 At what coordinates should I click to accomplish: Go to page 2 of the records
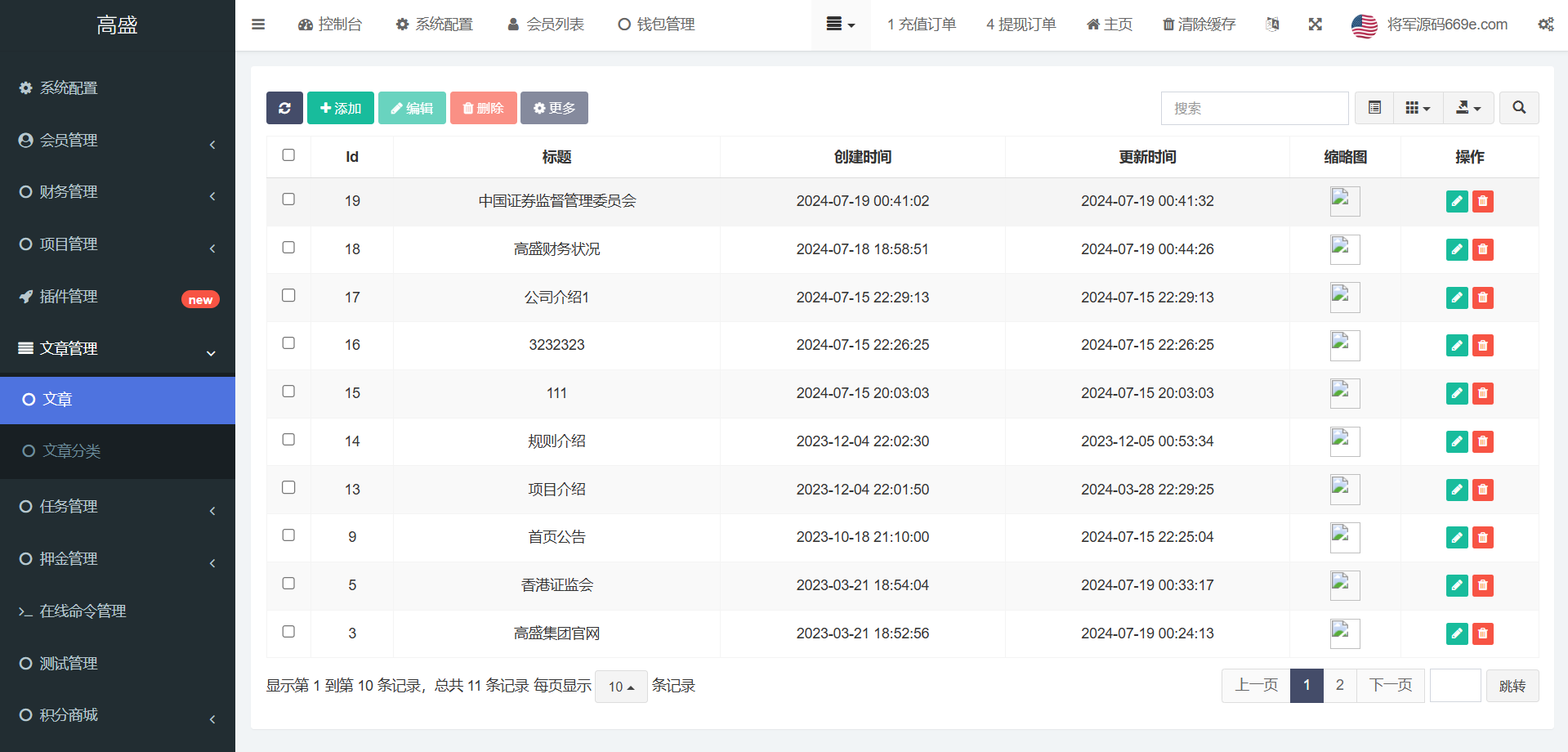click(x=1340, y=686)
